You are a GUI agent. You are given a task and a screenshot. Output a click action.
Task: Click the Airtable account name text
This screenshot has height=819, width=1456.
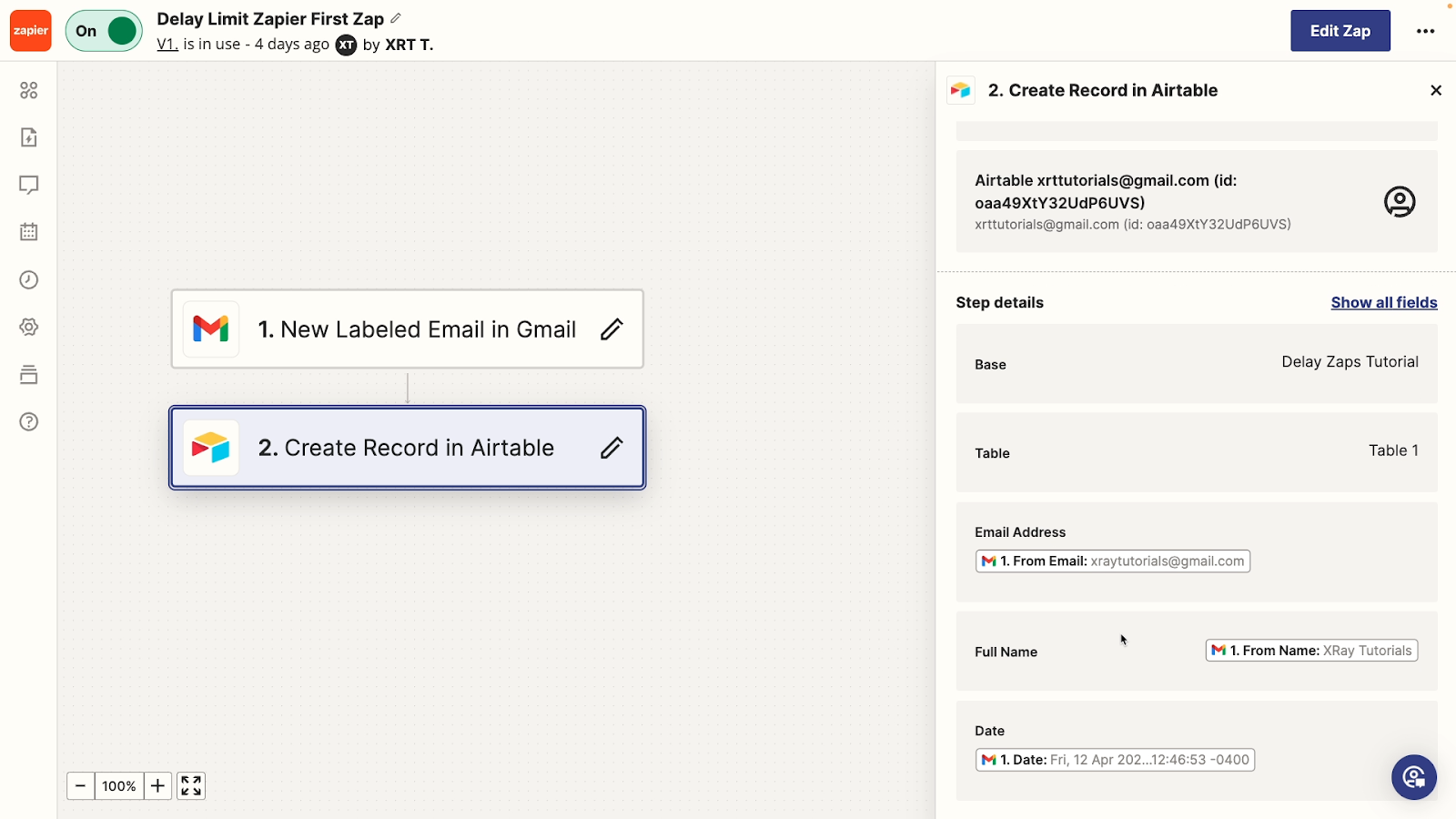pyautogui.click(x=1106, y=191)
